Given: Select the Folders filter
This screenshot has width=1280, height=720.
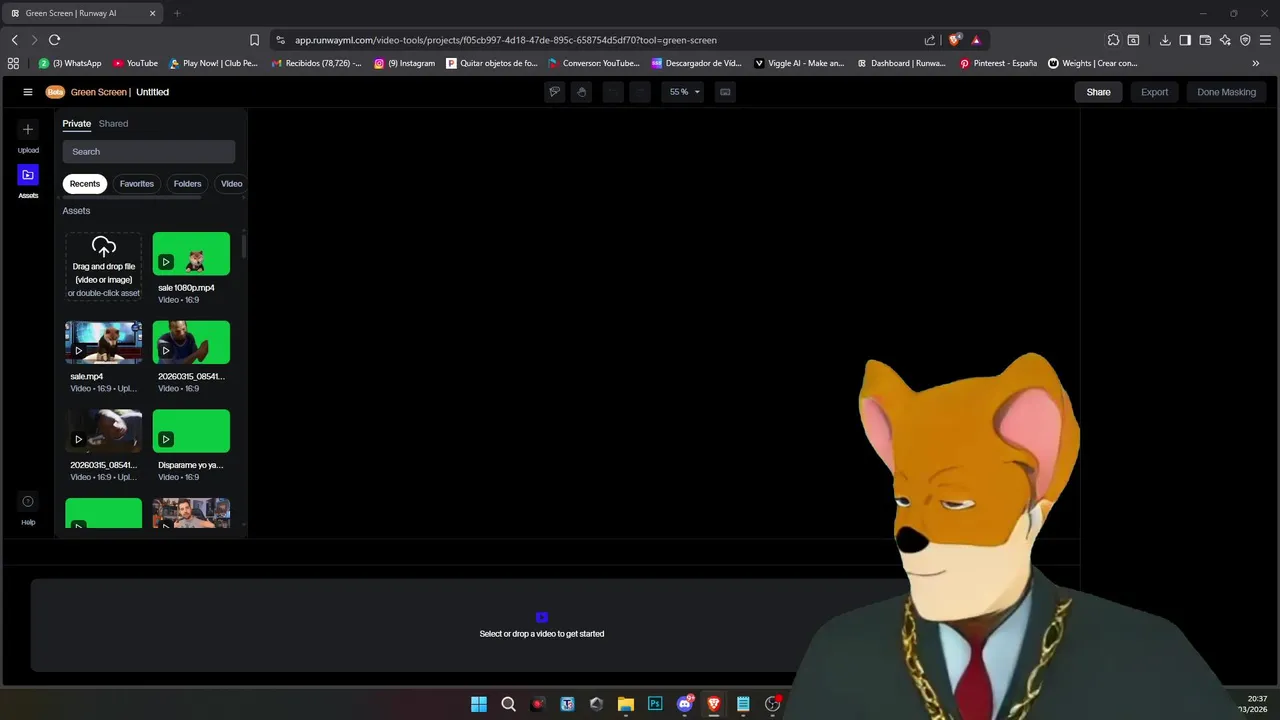Looking at the screenshot, I should click(x=187, y=184).
